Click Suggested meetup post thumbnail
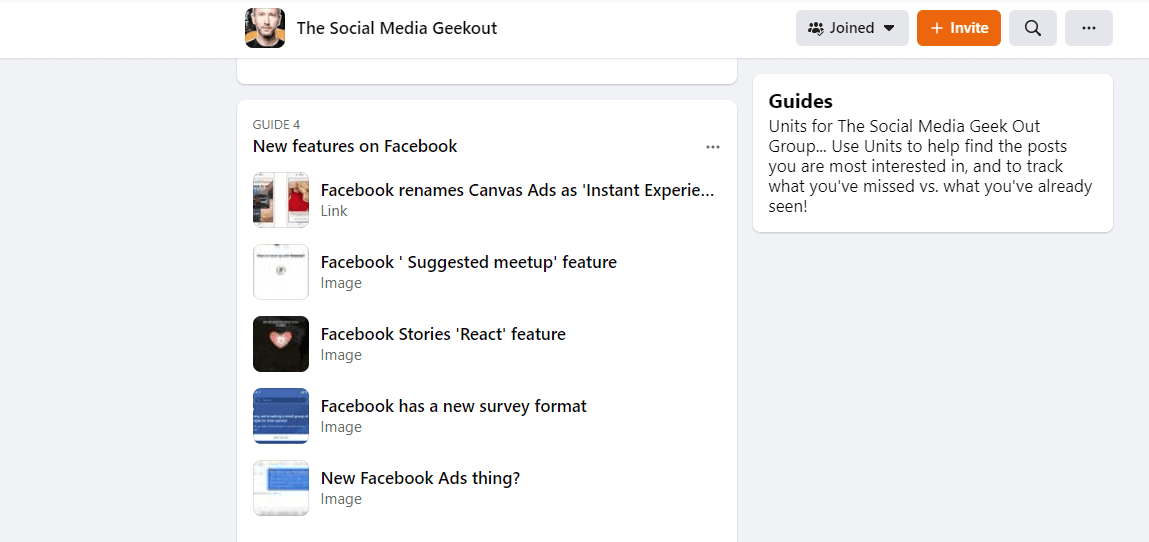1149x542 pixels. [281, 272]
